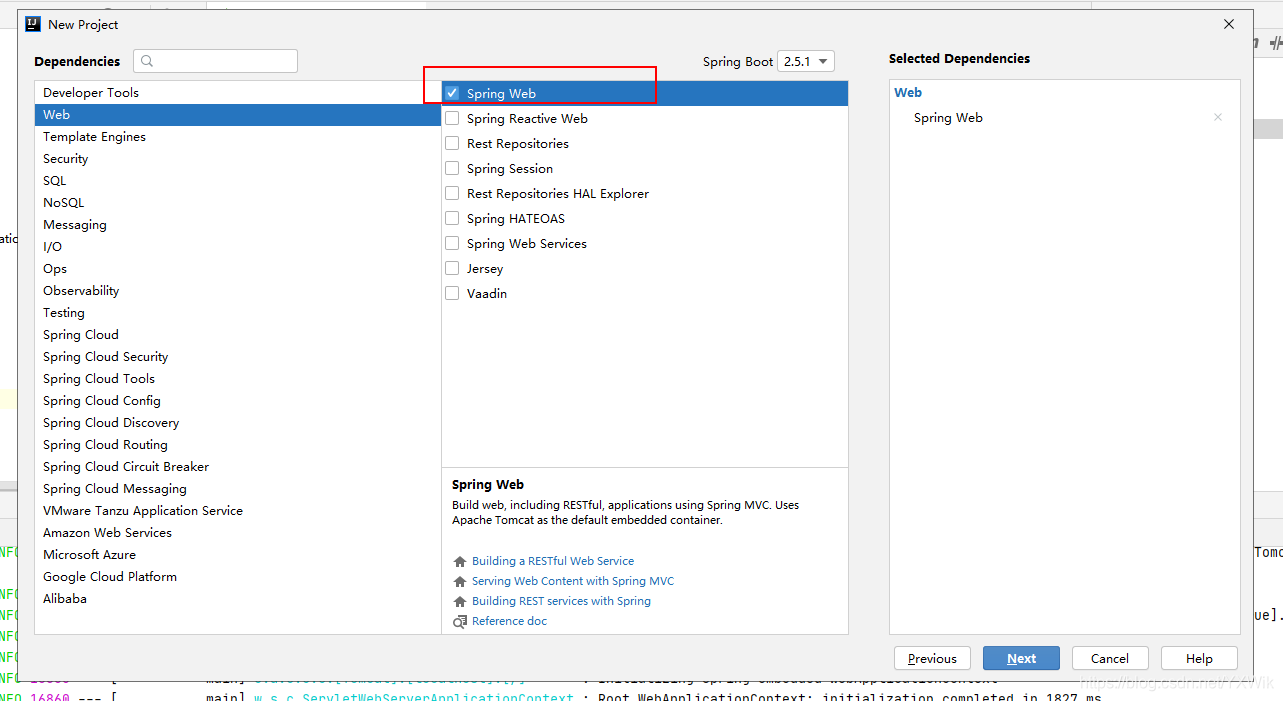Uncheck the Spring Web checkbox
The image size is (1283, 701).
point(452,93)
